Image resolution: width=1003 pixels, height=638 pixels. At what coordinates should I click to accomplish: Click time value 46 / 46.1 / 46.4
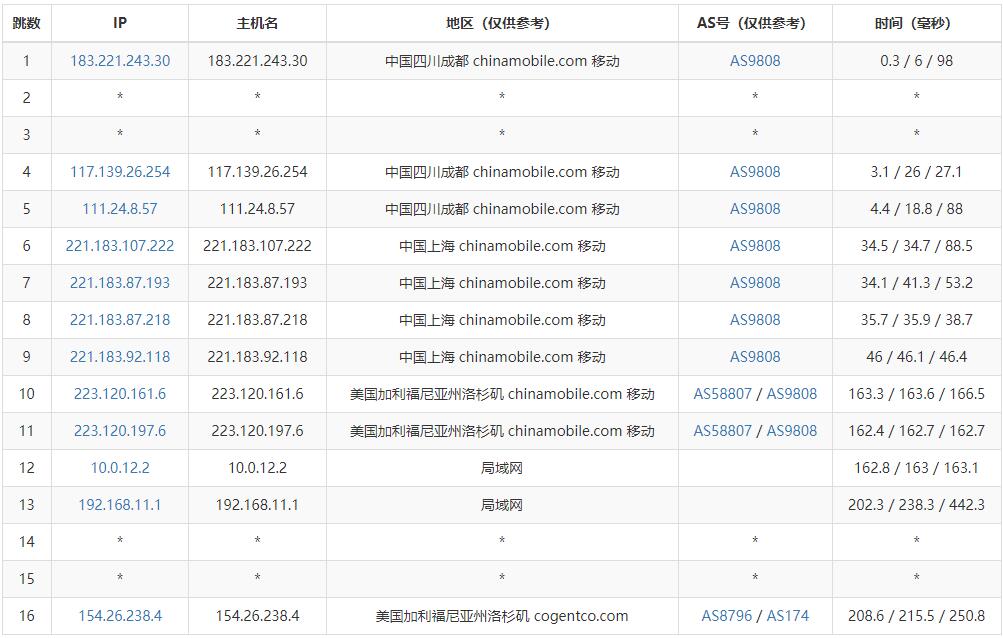coord(916,356)
